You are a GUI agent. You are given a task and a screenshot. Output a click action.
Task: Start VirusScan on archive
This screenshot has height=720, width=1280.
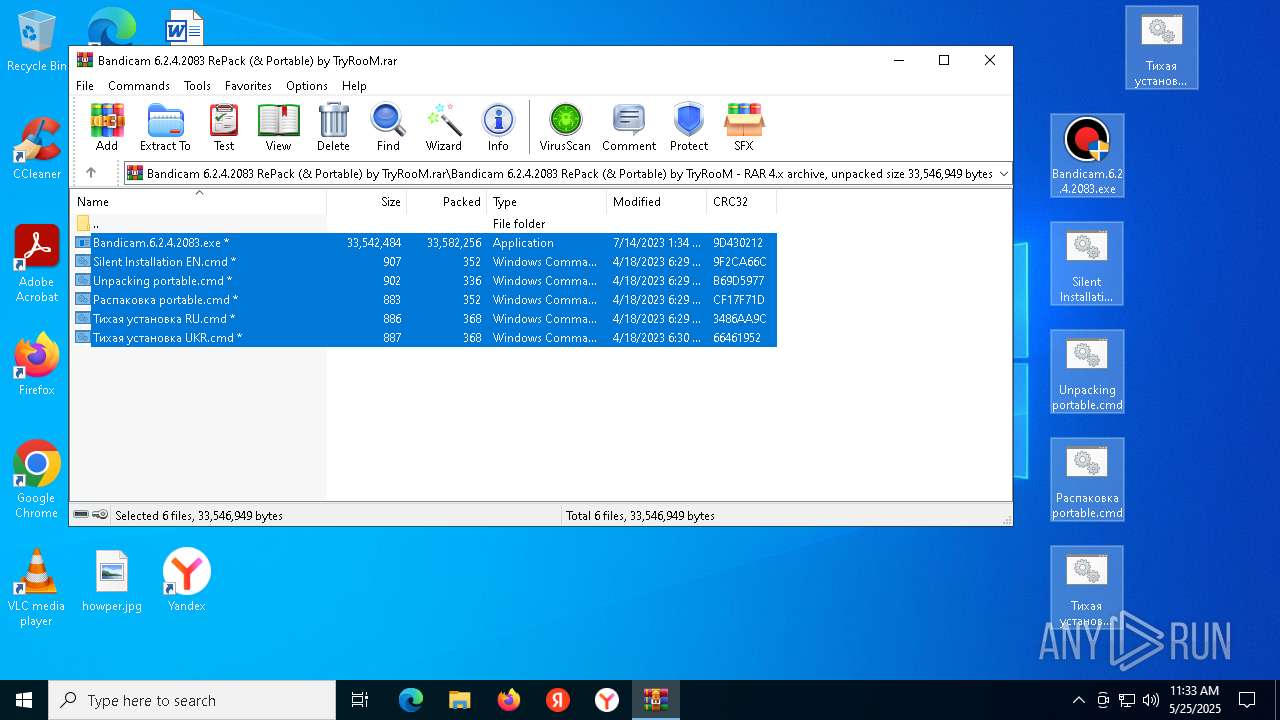(565, 127)
